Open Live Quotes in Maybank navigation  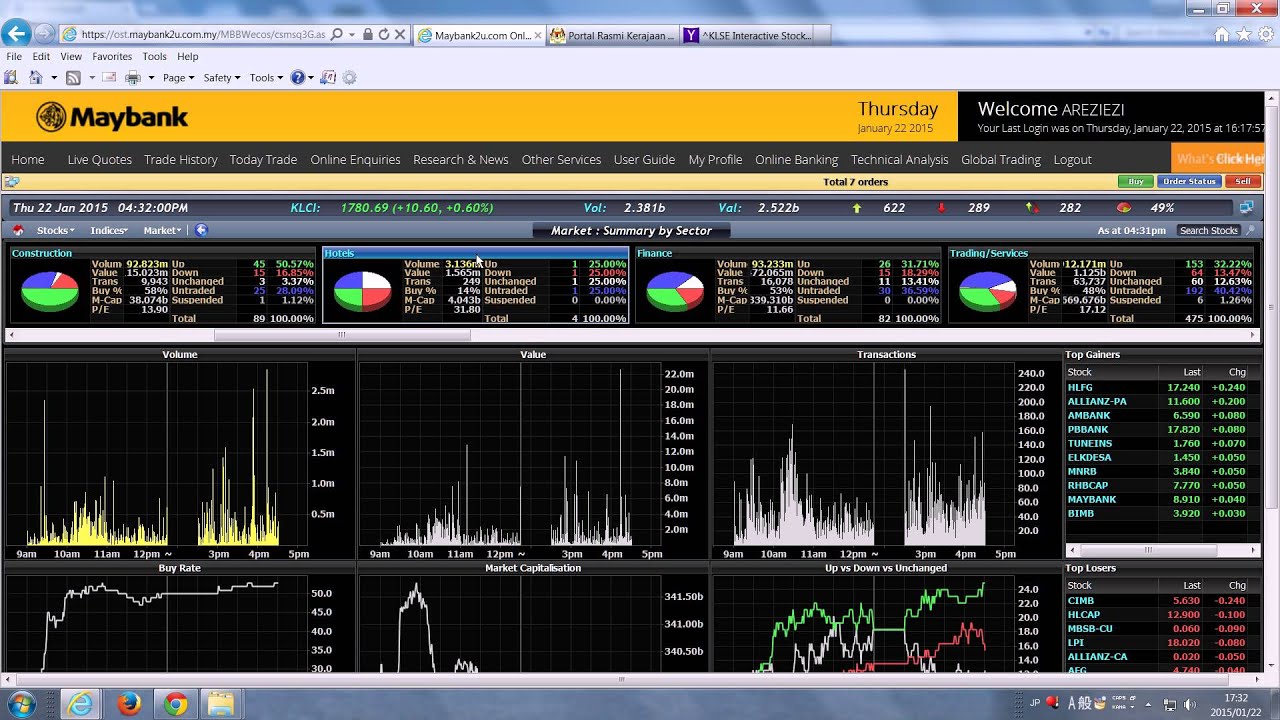coord(99,160)
